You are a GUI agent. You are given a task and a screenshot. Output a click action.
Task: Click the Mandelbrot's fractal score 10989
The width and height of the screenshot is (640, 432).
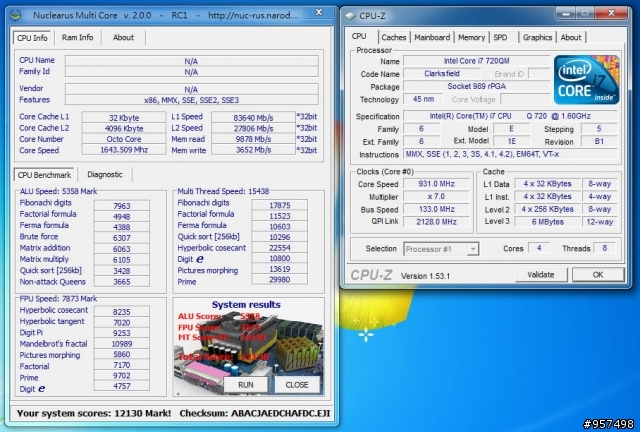pos(122,344)
